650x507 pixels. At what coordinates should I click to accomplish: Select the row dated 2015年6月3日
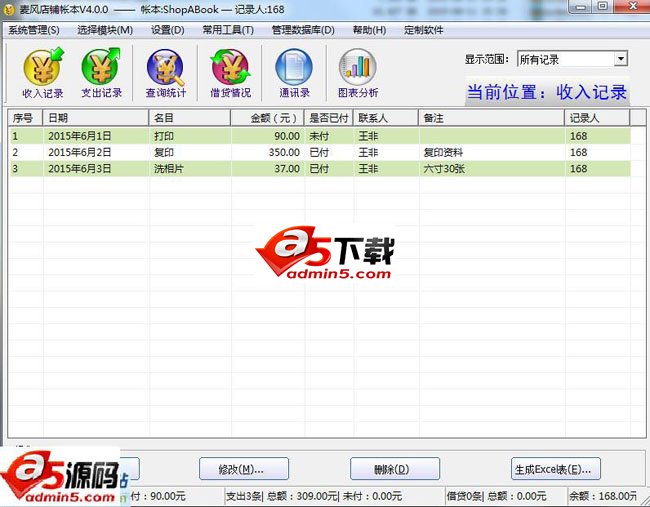[x=320, y=169]
